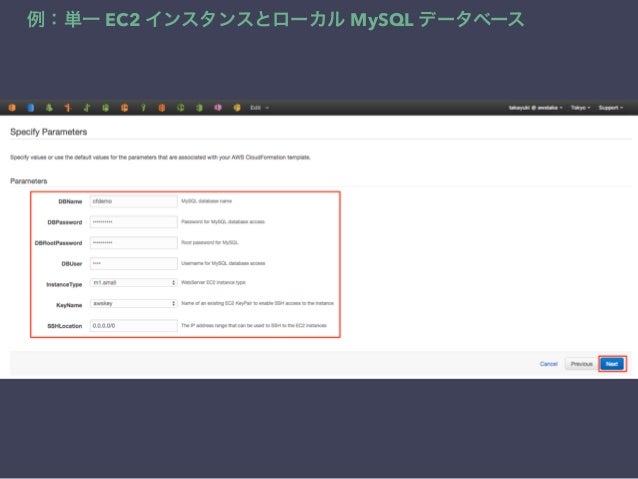Viewport: 638px width, 479px height.
Task: Click the 'Username for MySQL database access' text
Action: pos(223,263)
